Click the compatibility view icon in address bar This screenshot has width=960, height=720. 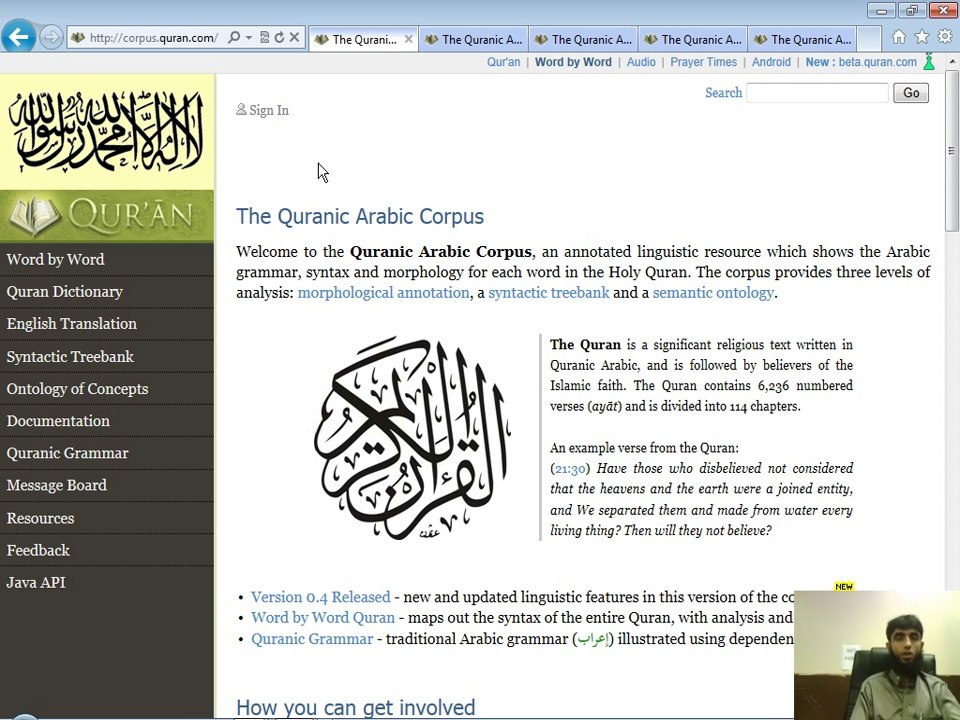[x=264, y=37]
